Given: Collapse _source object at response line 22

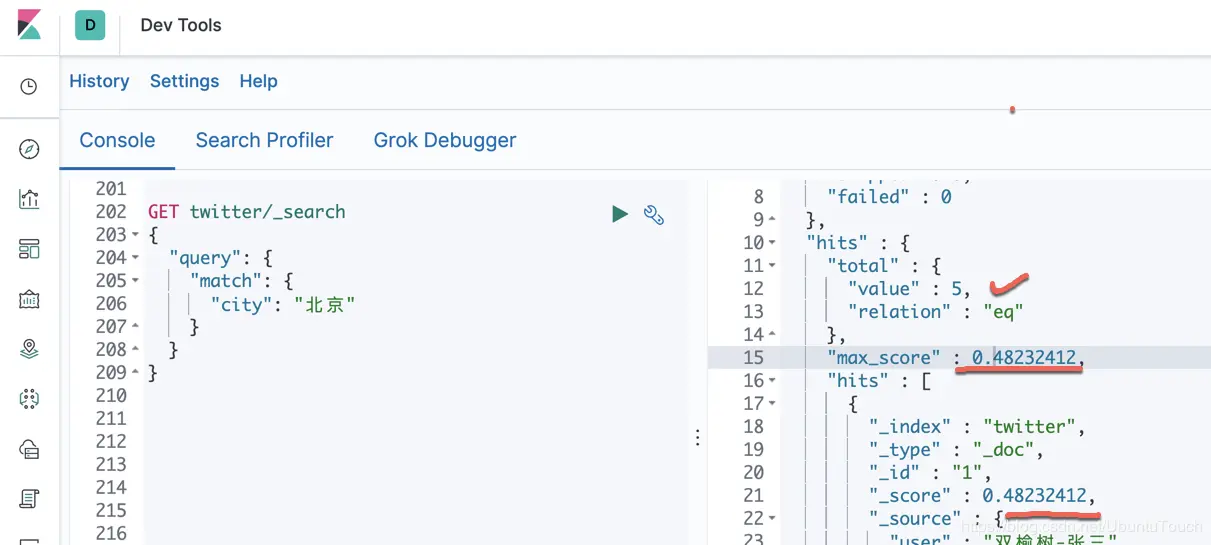Looking at the screenshot, I should [x=772, y=519].
